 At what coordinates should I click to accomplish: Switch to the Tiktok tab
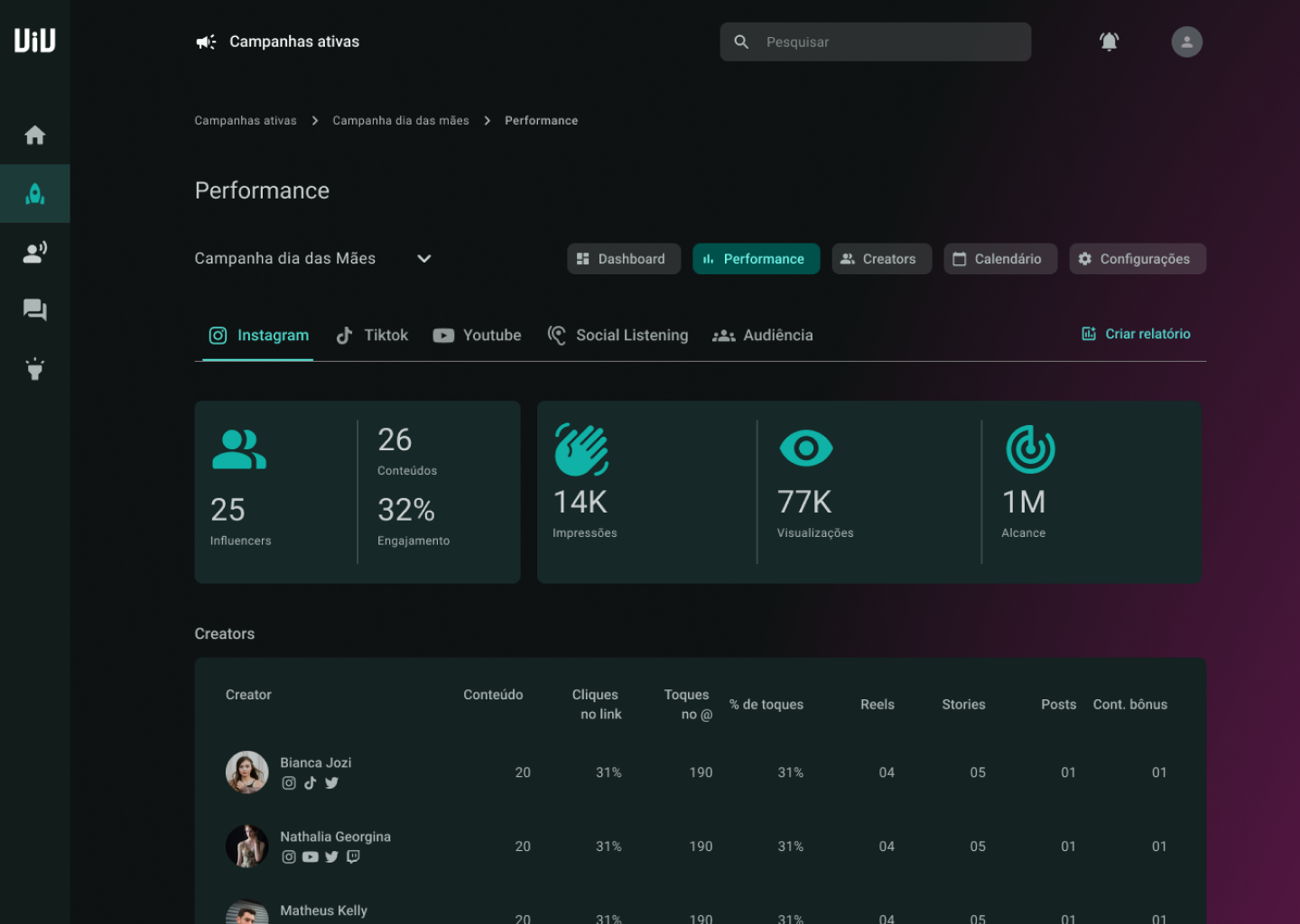(372, 336)
